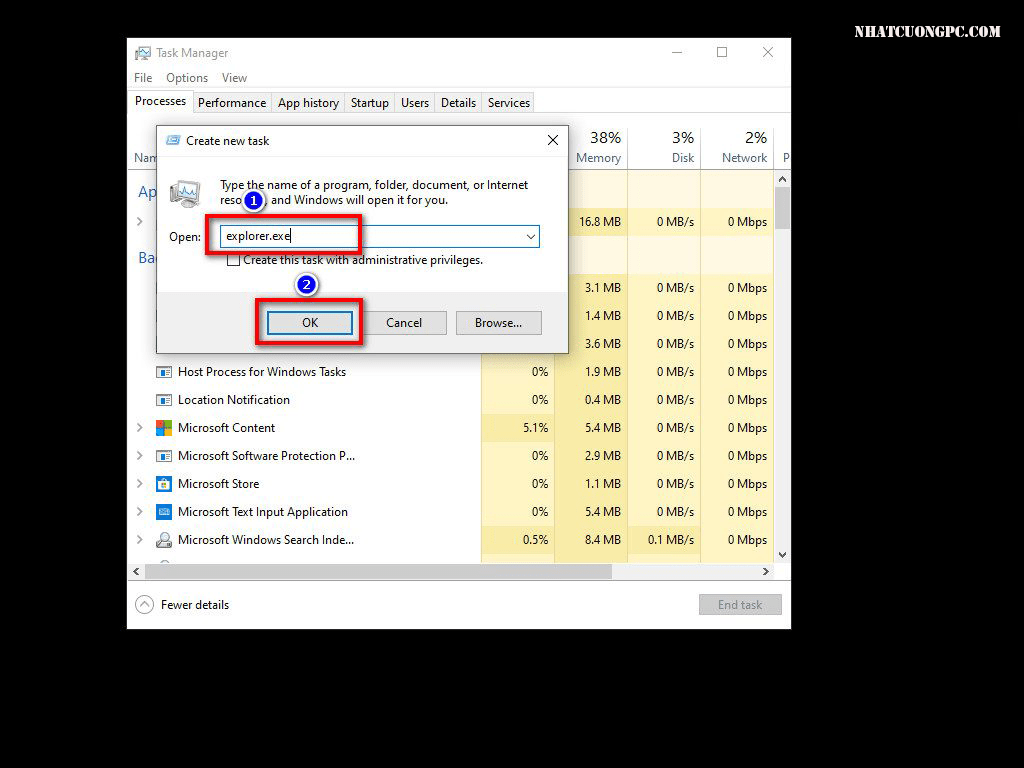Screen dimensions: 1024x768
Task: Expand the Microsoft Store process group
Action: (x=140, y=484)
